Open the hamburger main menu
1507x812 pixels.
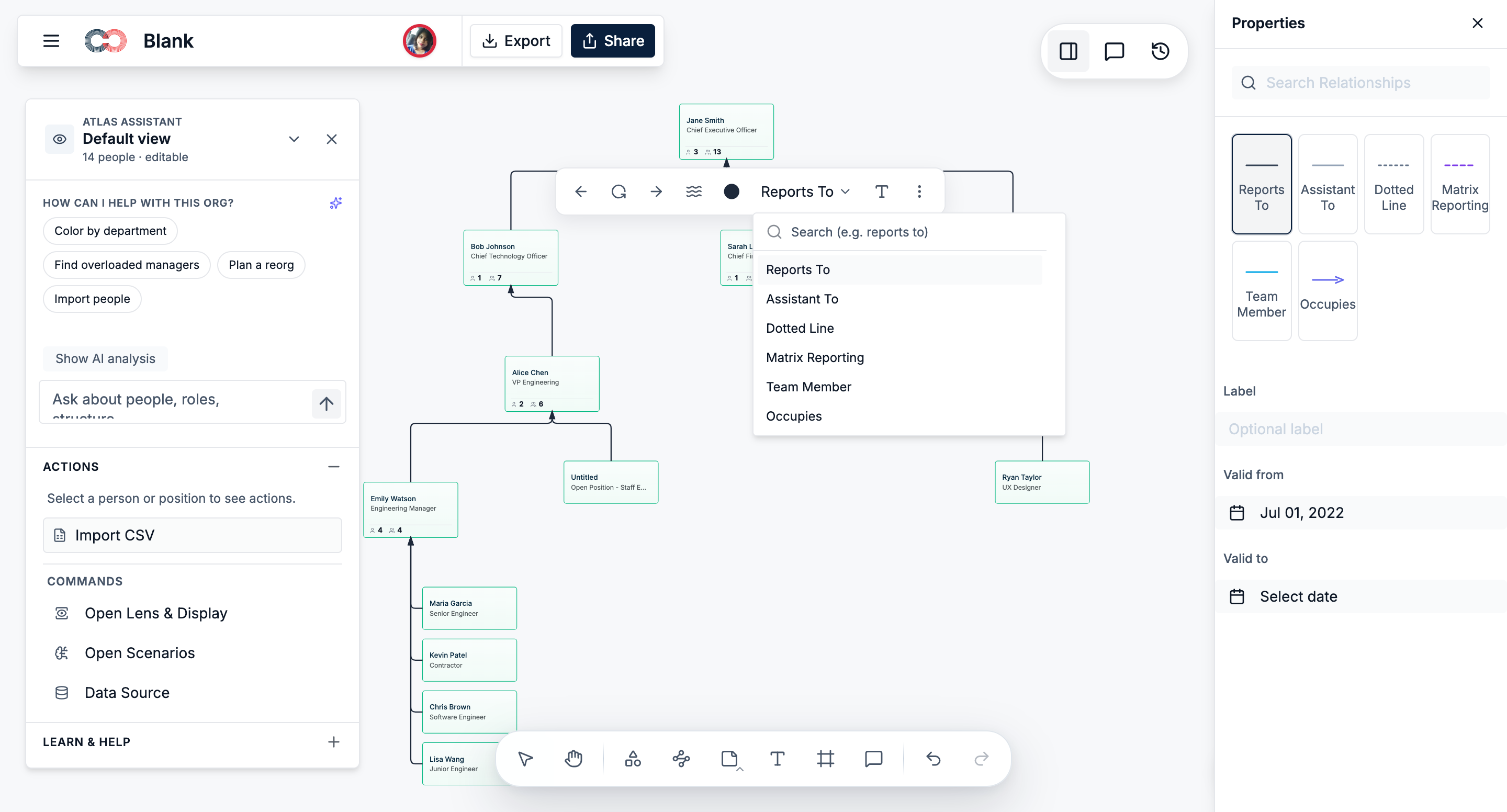[51, 41]
